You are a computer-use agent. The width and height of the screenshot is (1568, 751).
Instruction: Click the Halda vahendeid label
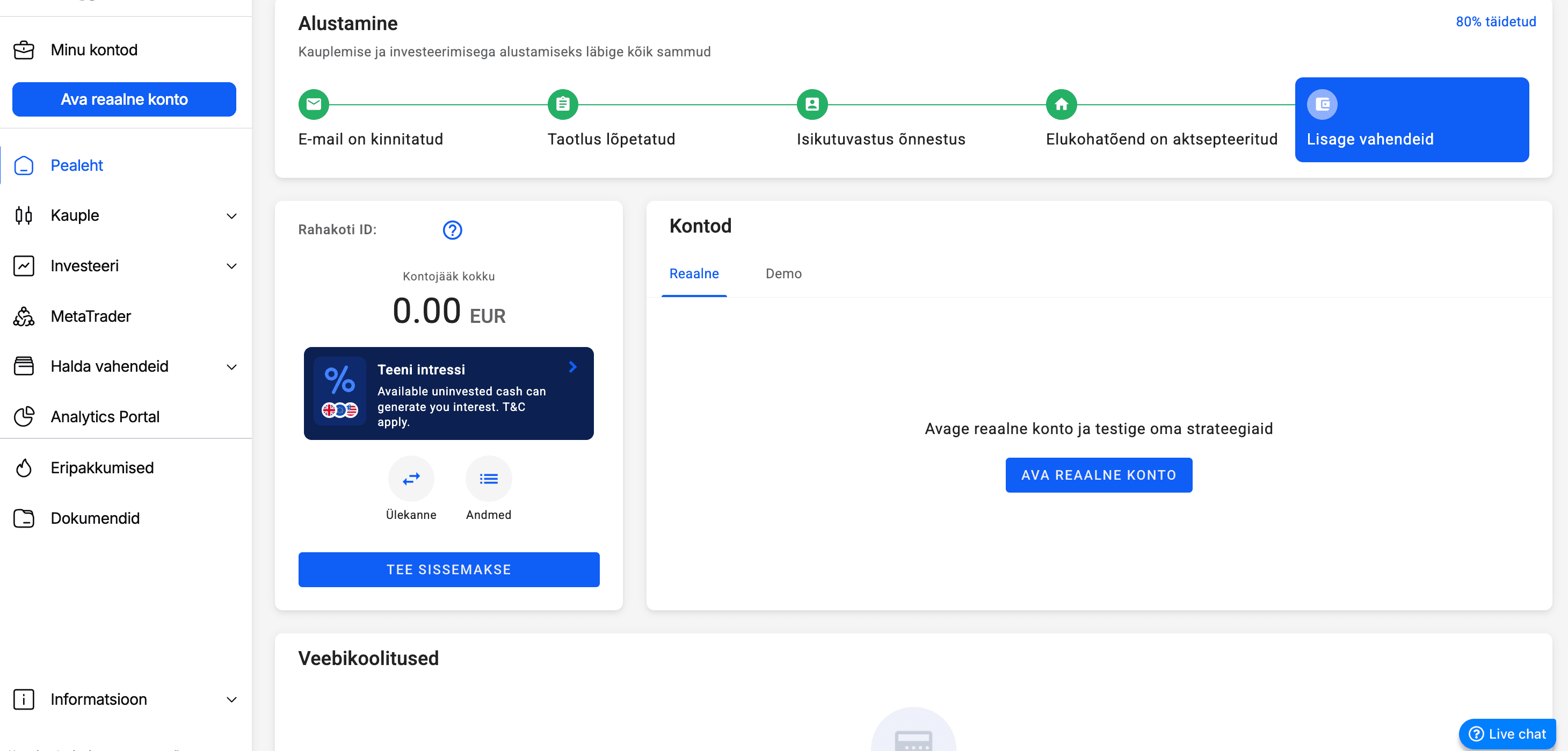tap(110, 367)
